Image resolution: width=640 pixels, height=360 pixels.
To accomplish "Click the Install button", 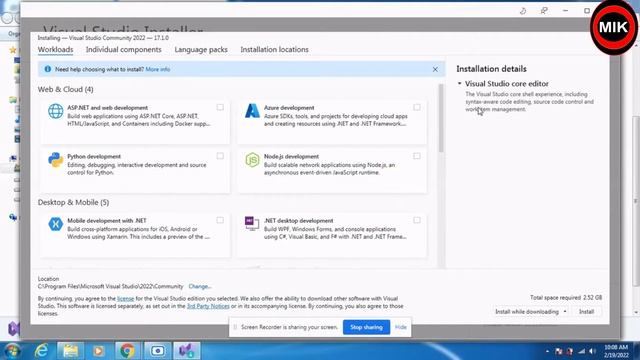I will point(587,311).
